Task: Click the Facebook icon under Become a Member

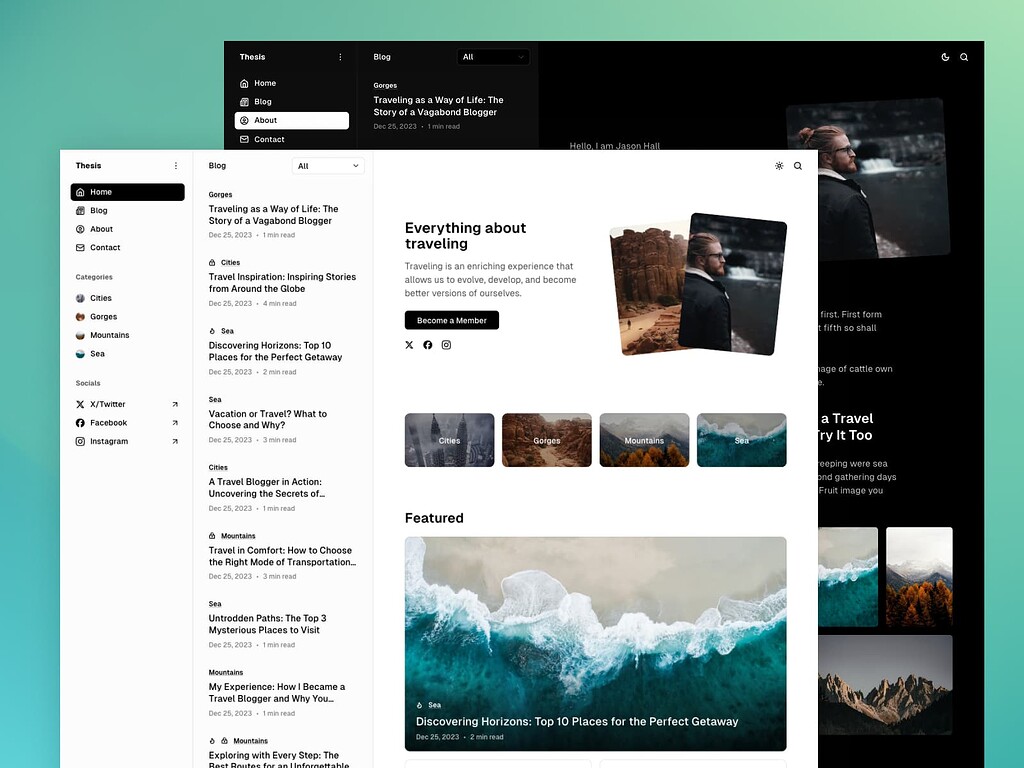Action: (x=427, y=345)
